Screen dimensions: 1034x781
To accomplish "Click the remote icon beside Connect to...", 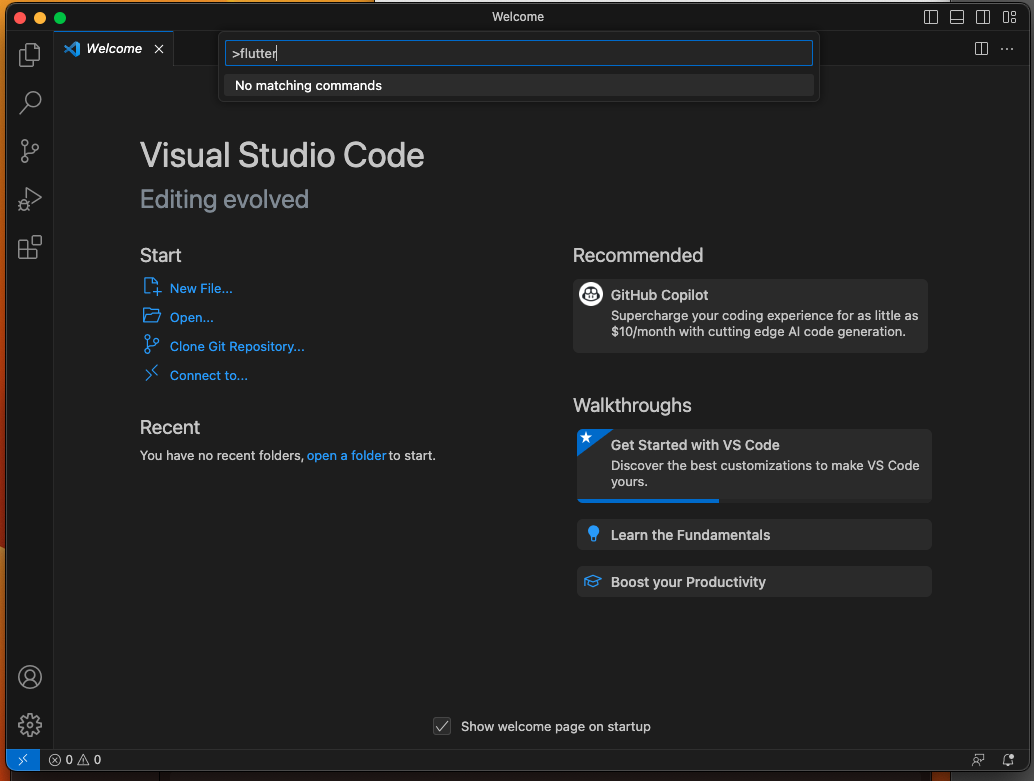I will 152,373.
